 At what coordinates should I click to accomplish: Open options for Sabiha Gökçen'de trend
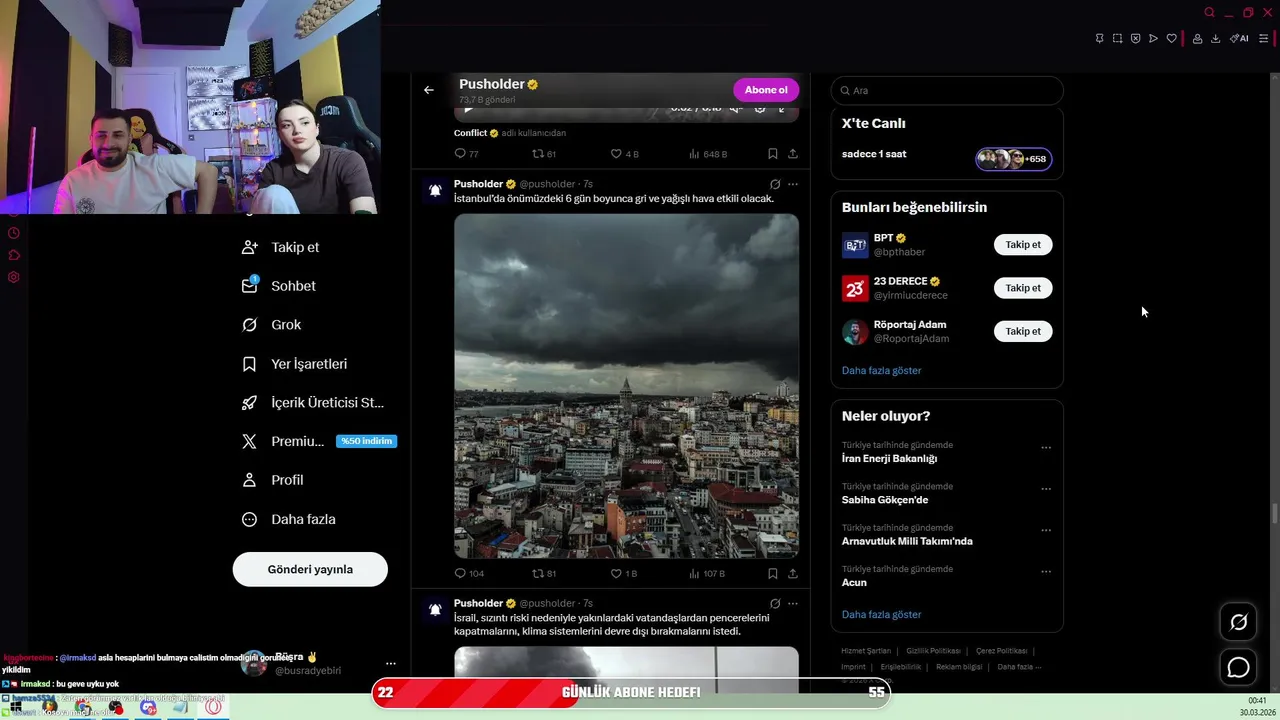pos(1046,489)
